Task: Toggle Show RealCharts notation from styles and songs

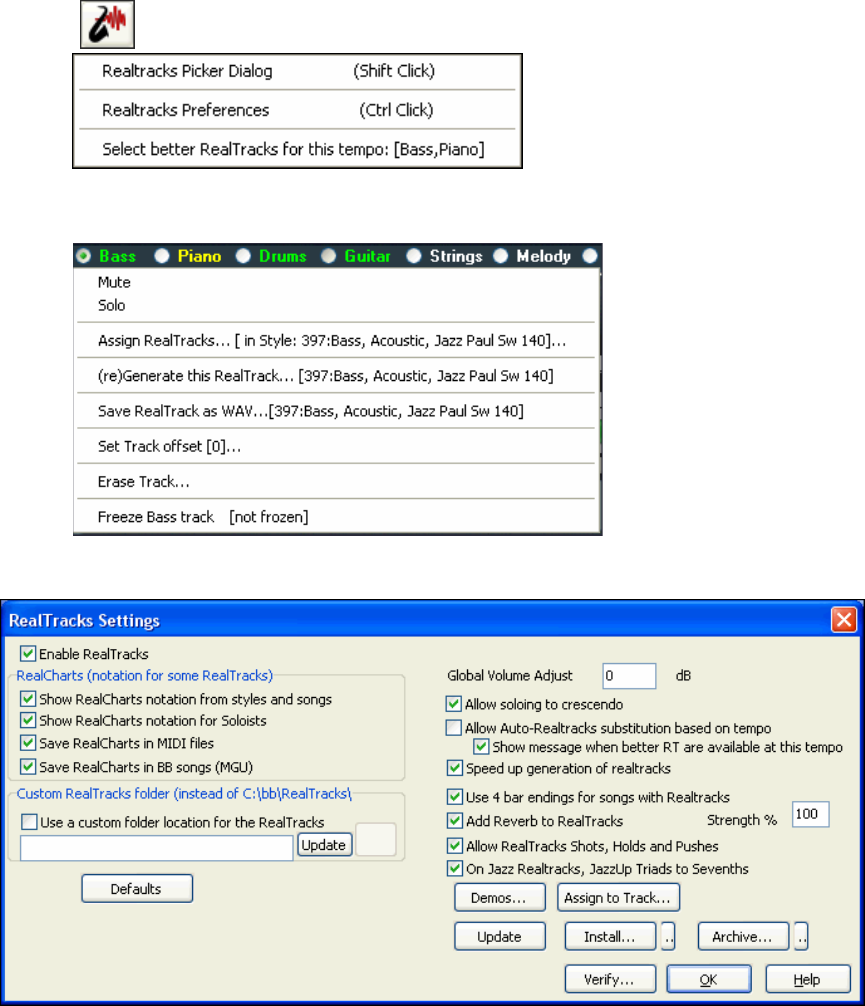Action: pos(28,699)
